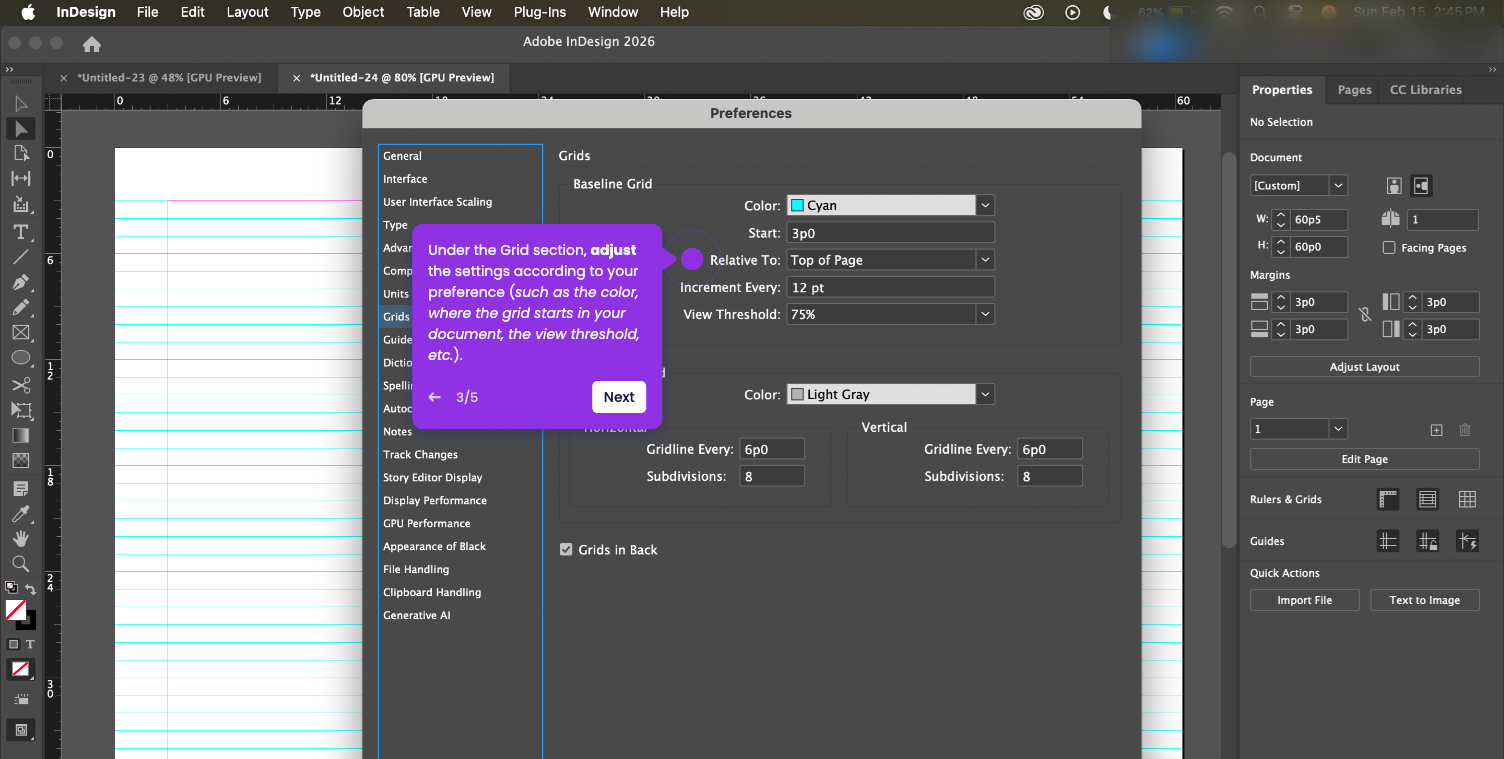Switch to the Pages panel tab

[x=1354, y=90]
